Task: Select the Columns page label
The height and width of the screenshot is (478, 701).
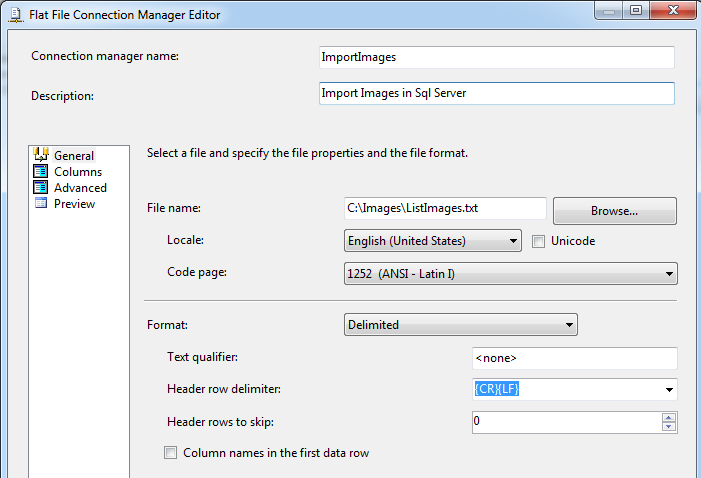Action: 78,171
